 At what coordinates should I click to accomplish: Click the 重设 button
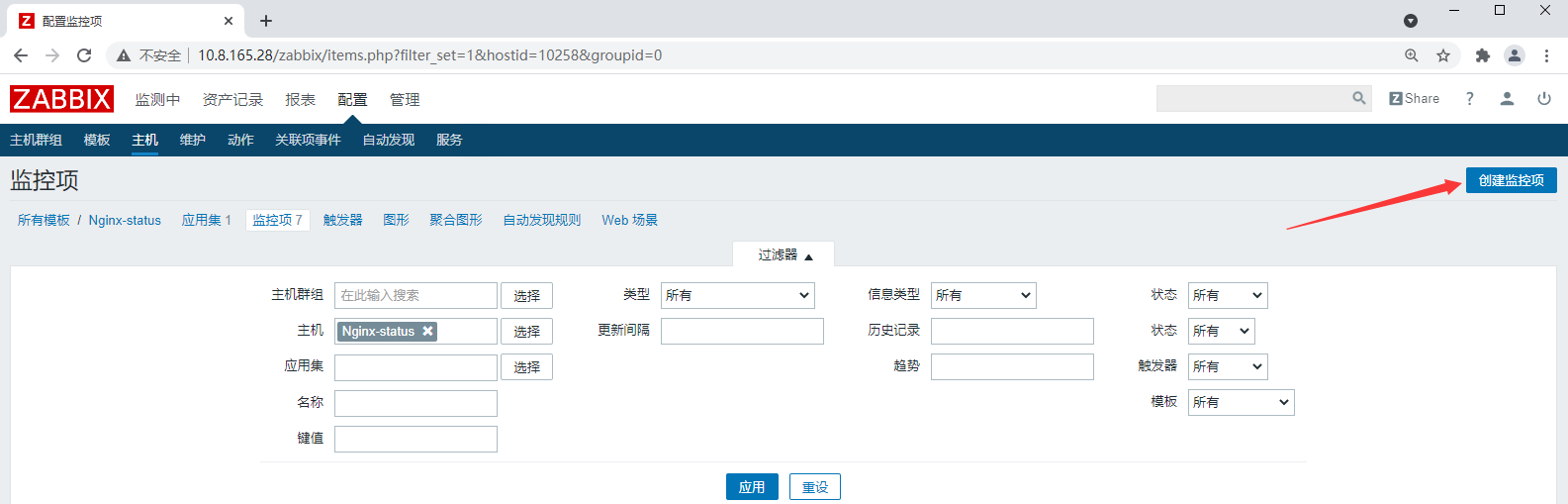tap(815, 486)
